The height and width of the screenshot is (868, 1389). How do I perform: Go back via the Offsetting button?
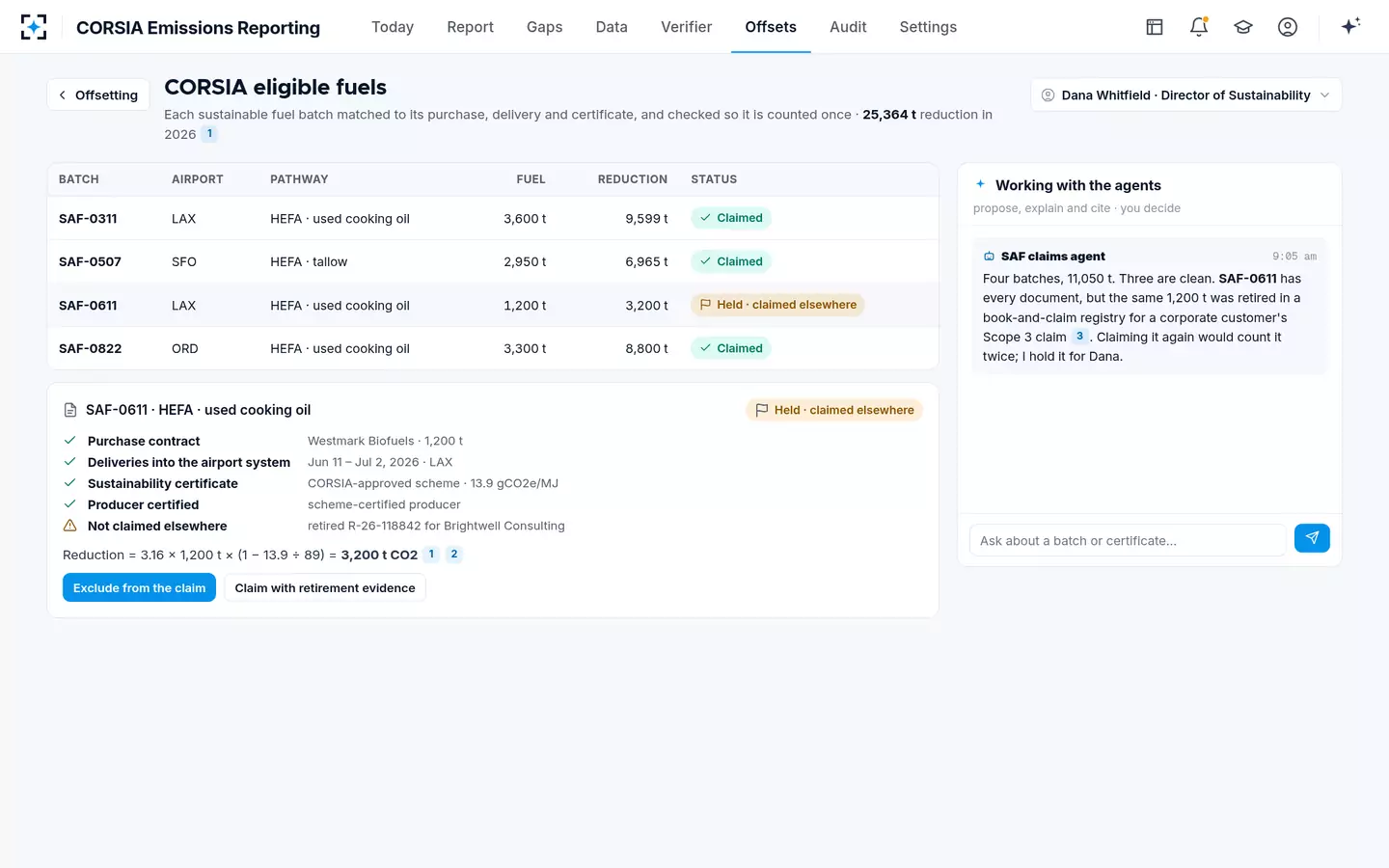pyautogui.click(x=98, y=95)
